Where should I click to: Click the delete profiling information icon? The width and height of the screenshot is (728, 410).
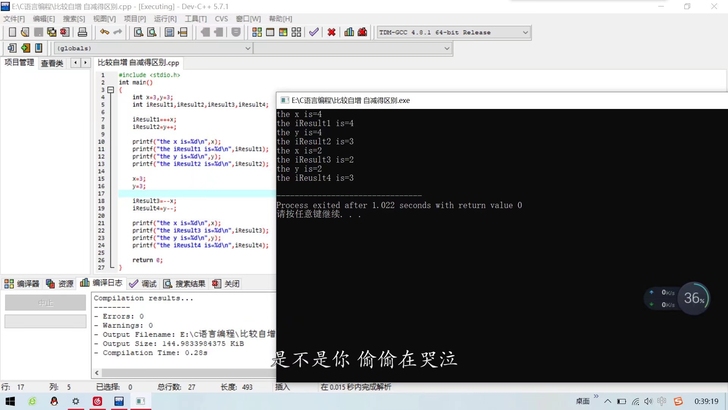coord(362,32)
